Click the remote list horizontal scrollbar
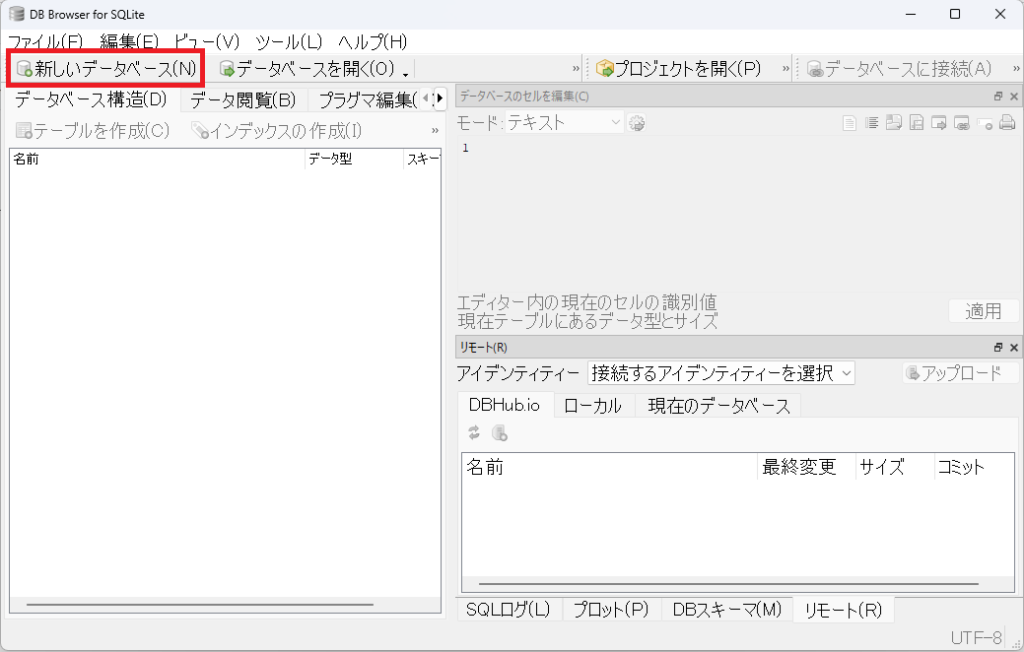The width and height of the screenshot is (1024, 652). click(728, 584)
